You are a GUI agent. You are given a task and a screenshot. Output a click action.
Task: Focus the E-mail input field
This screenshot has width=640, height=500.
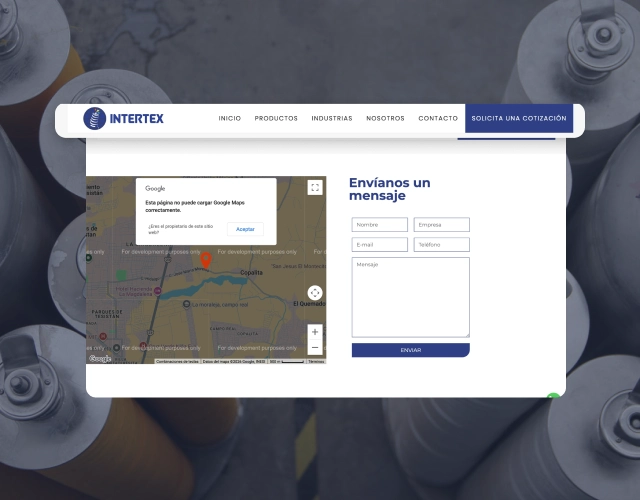(380, 244)
